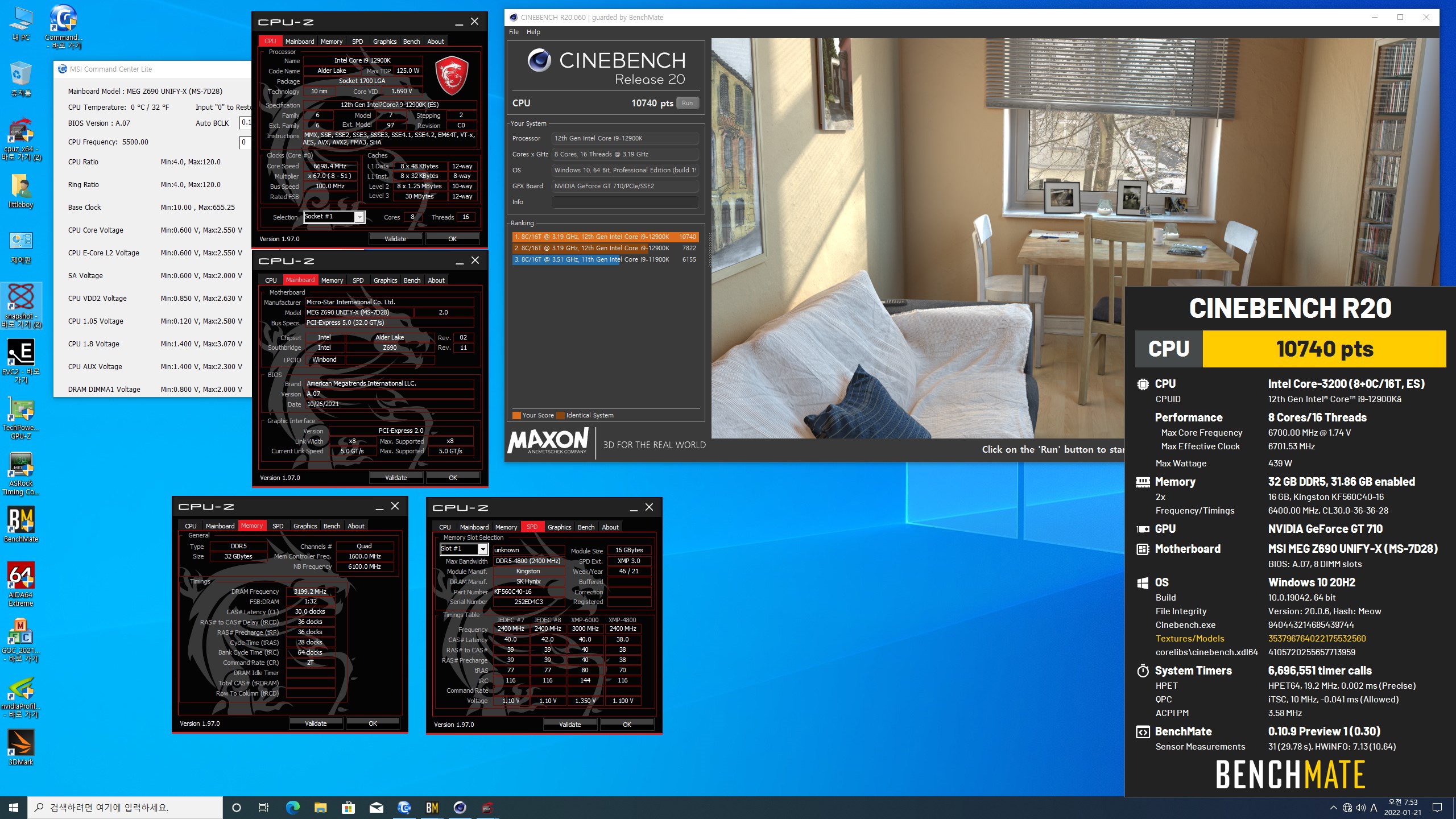Screen dimensions: 1456x819
Task: Select the ranking entry scoring 7822
Action: click(x=605, y=248)
